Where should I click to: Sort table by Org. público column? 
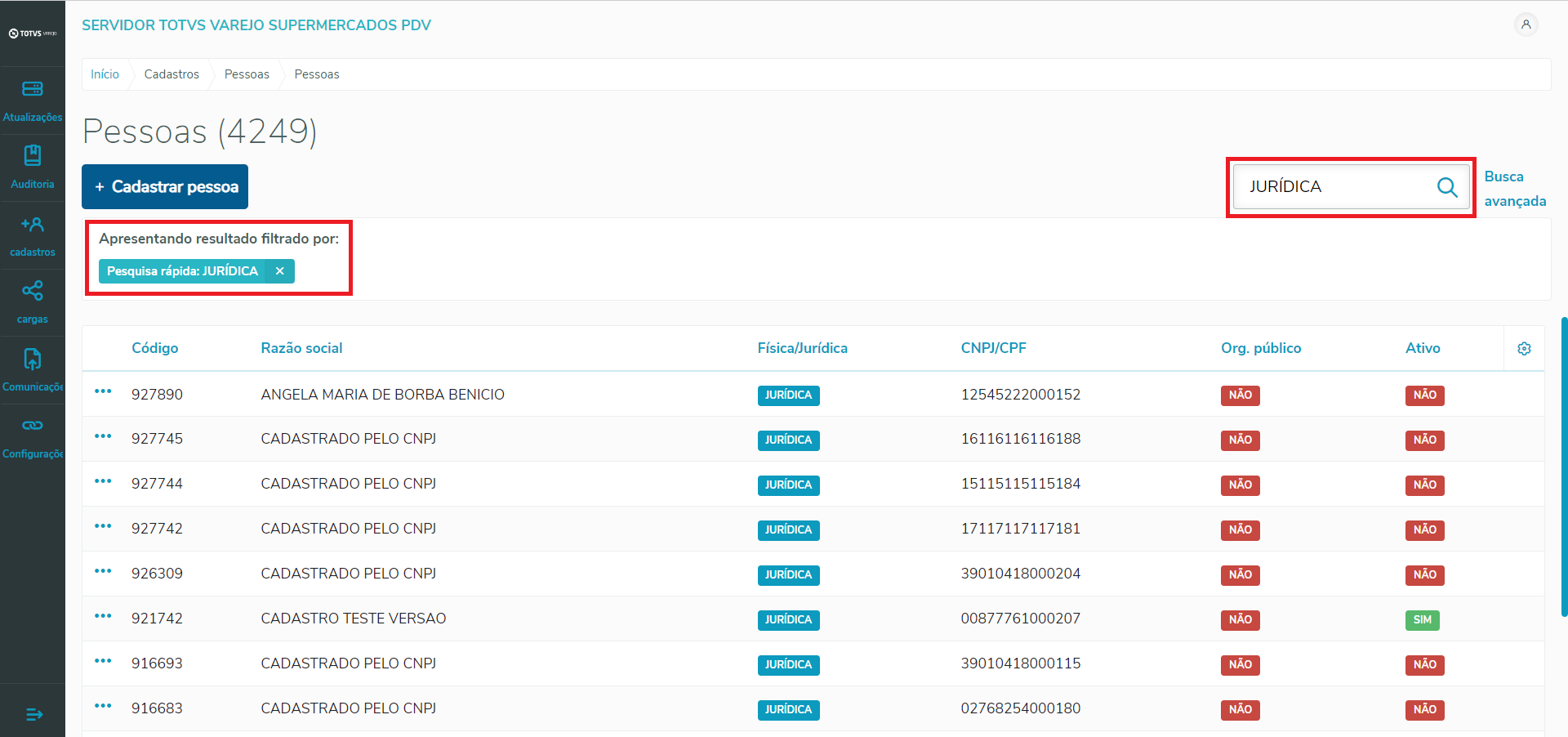click(x=1261, y=348)
